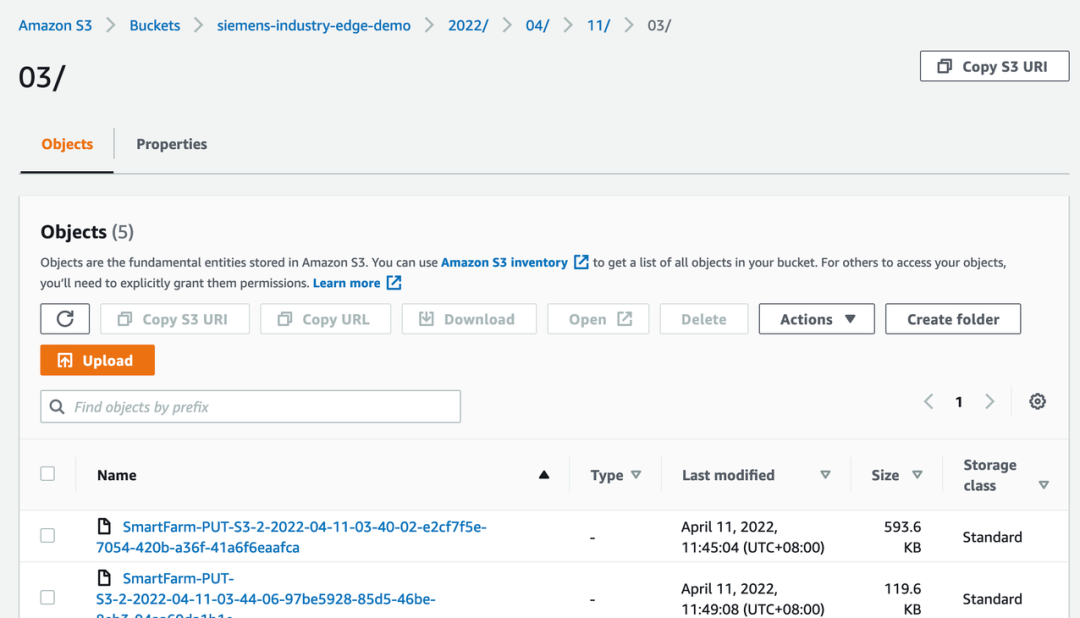
Task: Click Standard storage class for 119.6 KB row
Action: tap(993, 599)
